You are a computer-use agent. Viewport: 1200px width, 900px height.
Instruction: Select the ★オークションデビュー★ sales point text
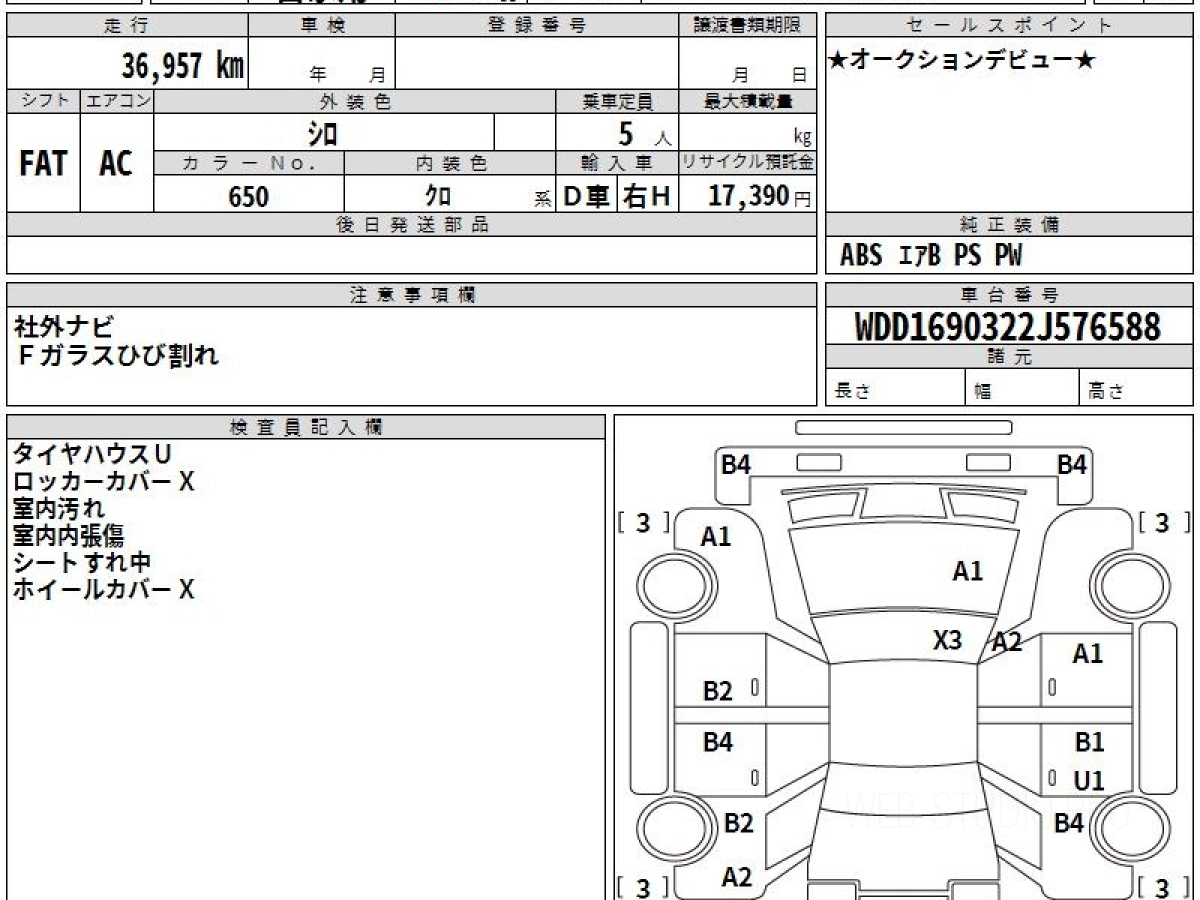coord(963,61)
